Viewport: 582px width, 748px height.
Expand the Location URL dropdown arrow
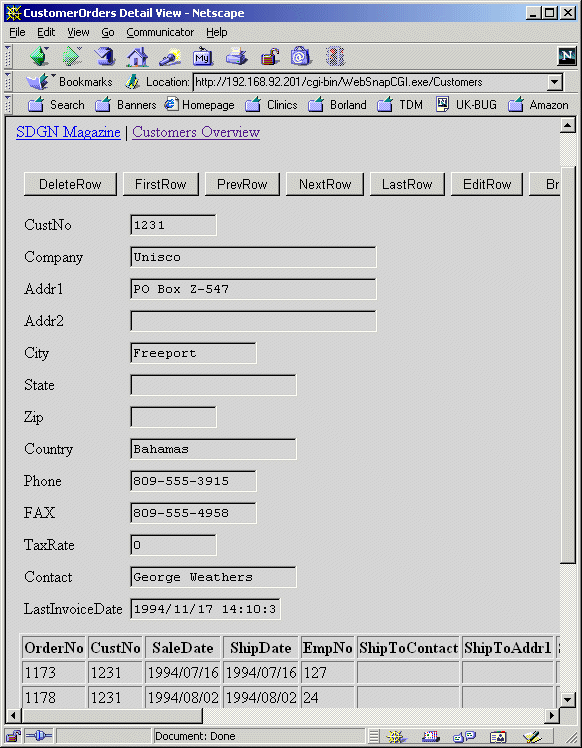point(554,82)
